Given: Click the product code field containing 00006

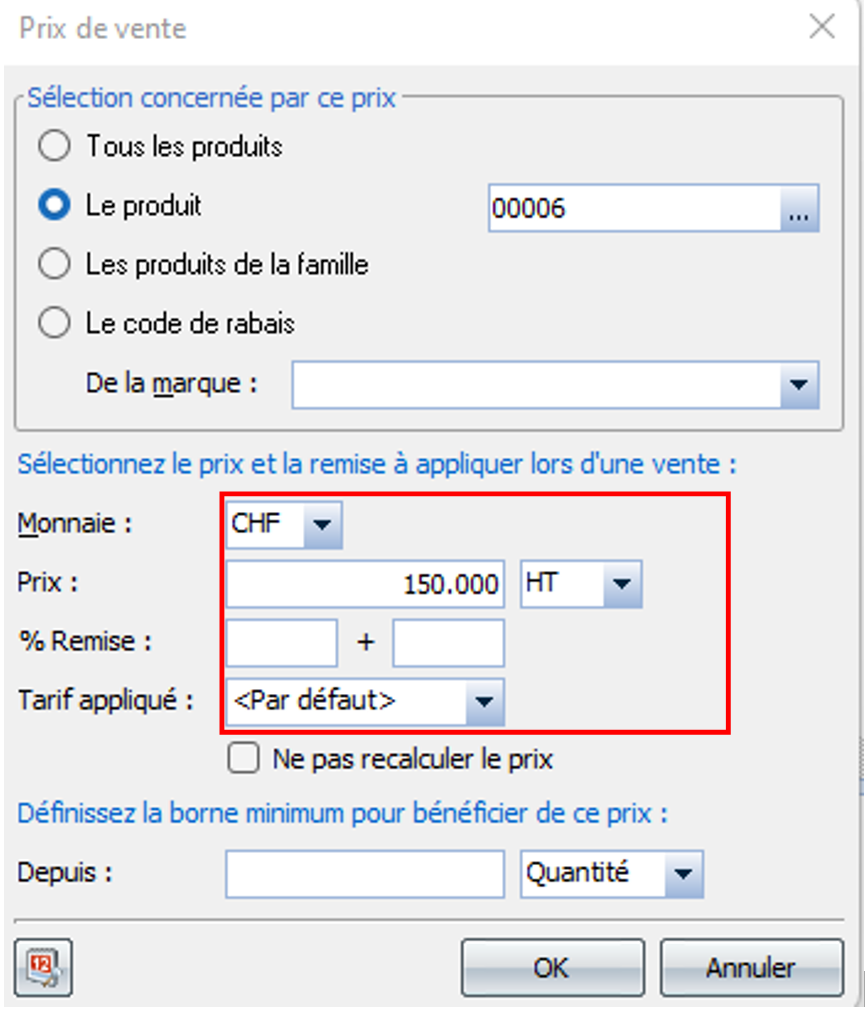Looking at the screenshot, I should point(634,208).
